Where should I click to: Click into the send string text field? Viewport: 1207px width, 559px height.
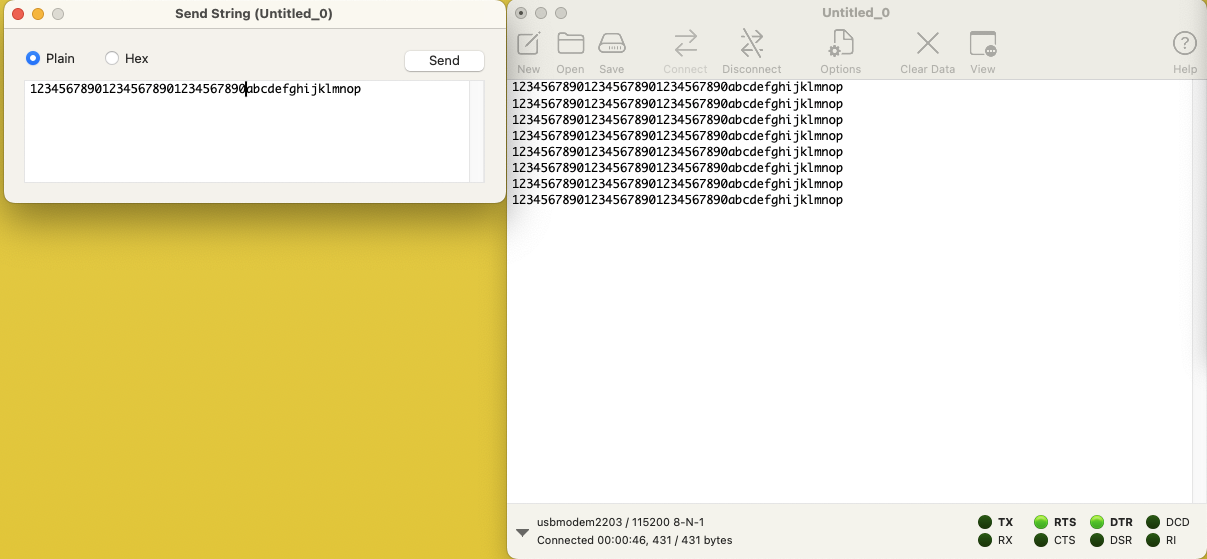pyautogui.click(x=247, y=131)
